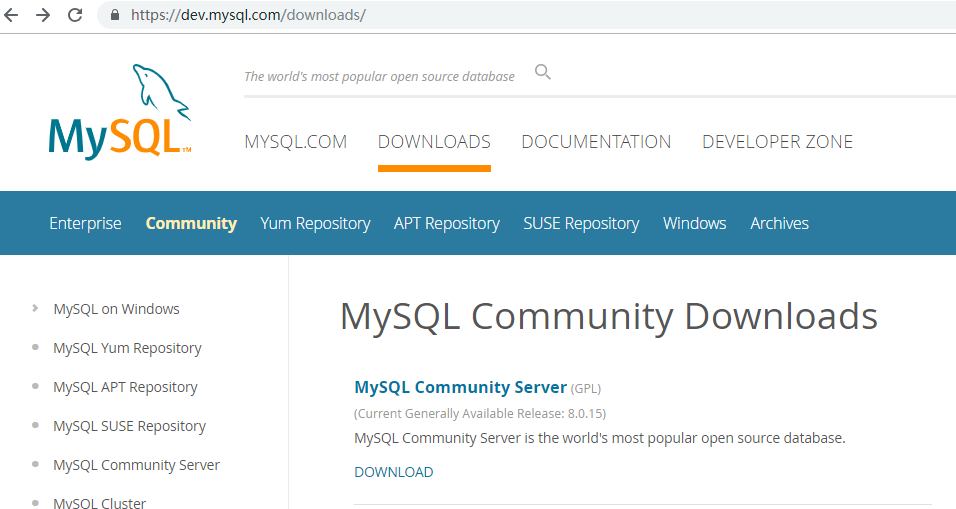This screenshot has width=956, height=509.
Task: Open SUSE Repository in navigation bar
Action: [581, 224]
